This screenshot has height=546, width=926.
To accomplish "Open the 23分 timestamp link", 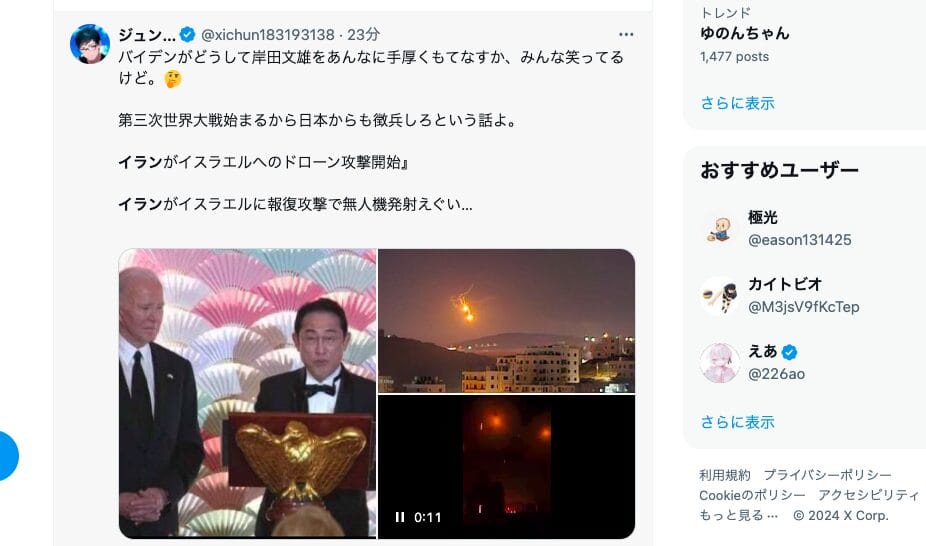I will [363, 35].
